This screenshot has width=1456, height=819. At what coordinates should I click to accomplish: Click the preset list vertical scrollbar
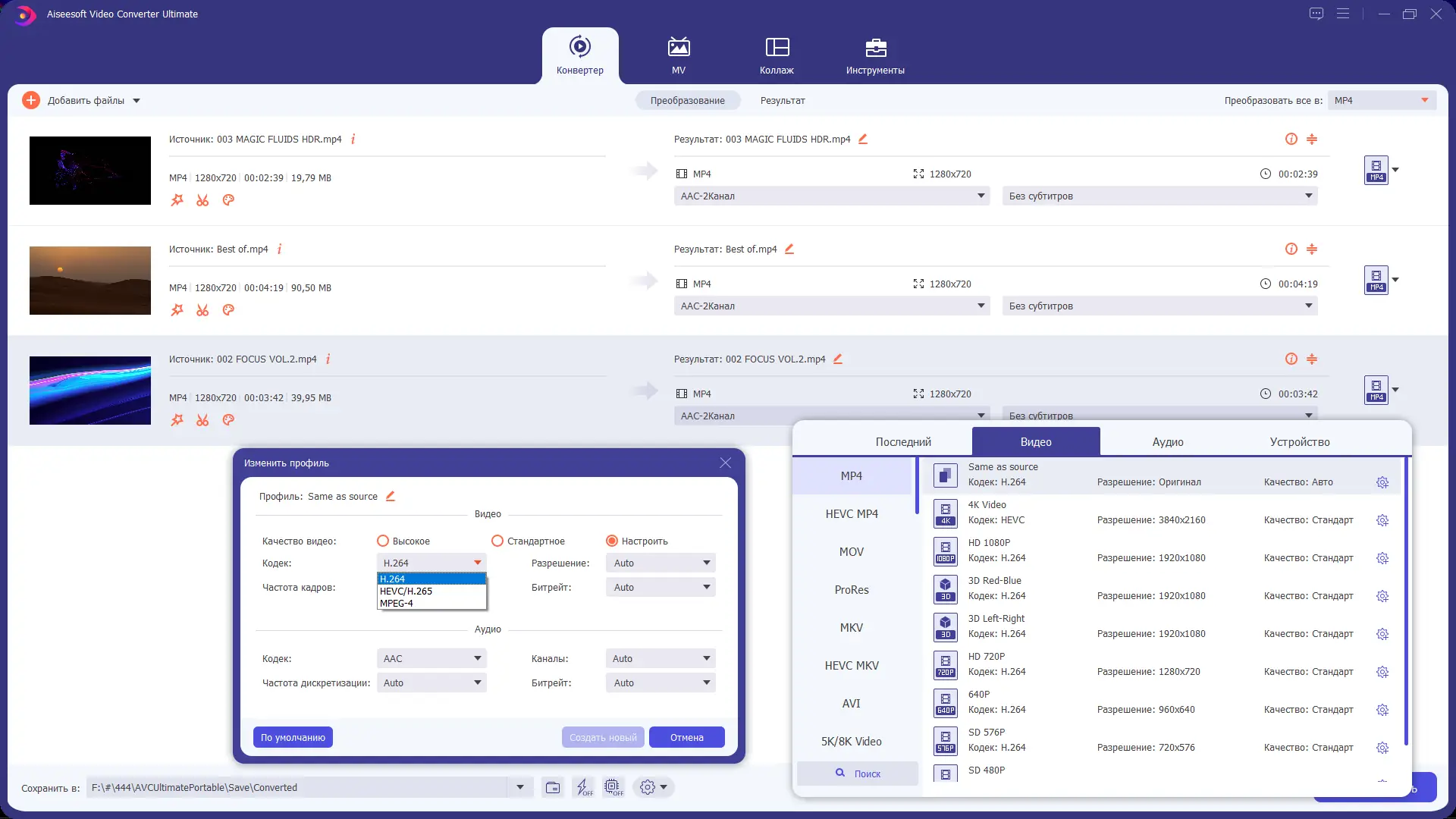(1406, 599)
